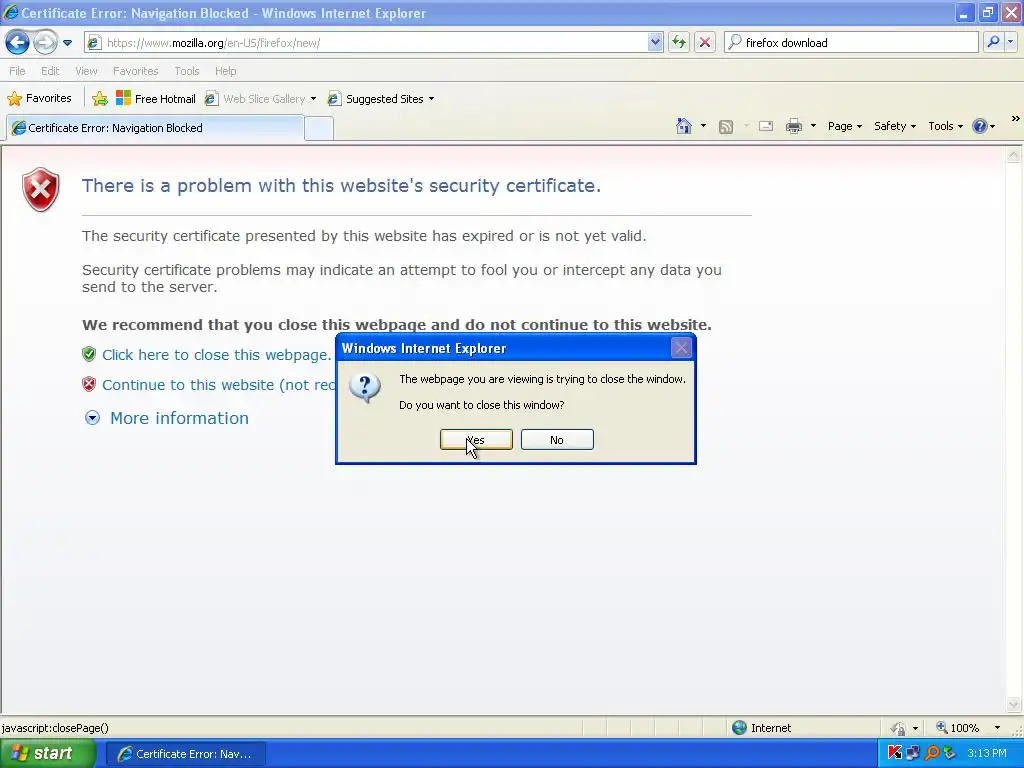This screenshot has height=768, width=1024.
Task: Click the green shield icon beside close link
Action: click(89, 354)
